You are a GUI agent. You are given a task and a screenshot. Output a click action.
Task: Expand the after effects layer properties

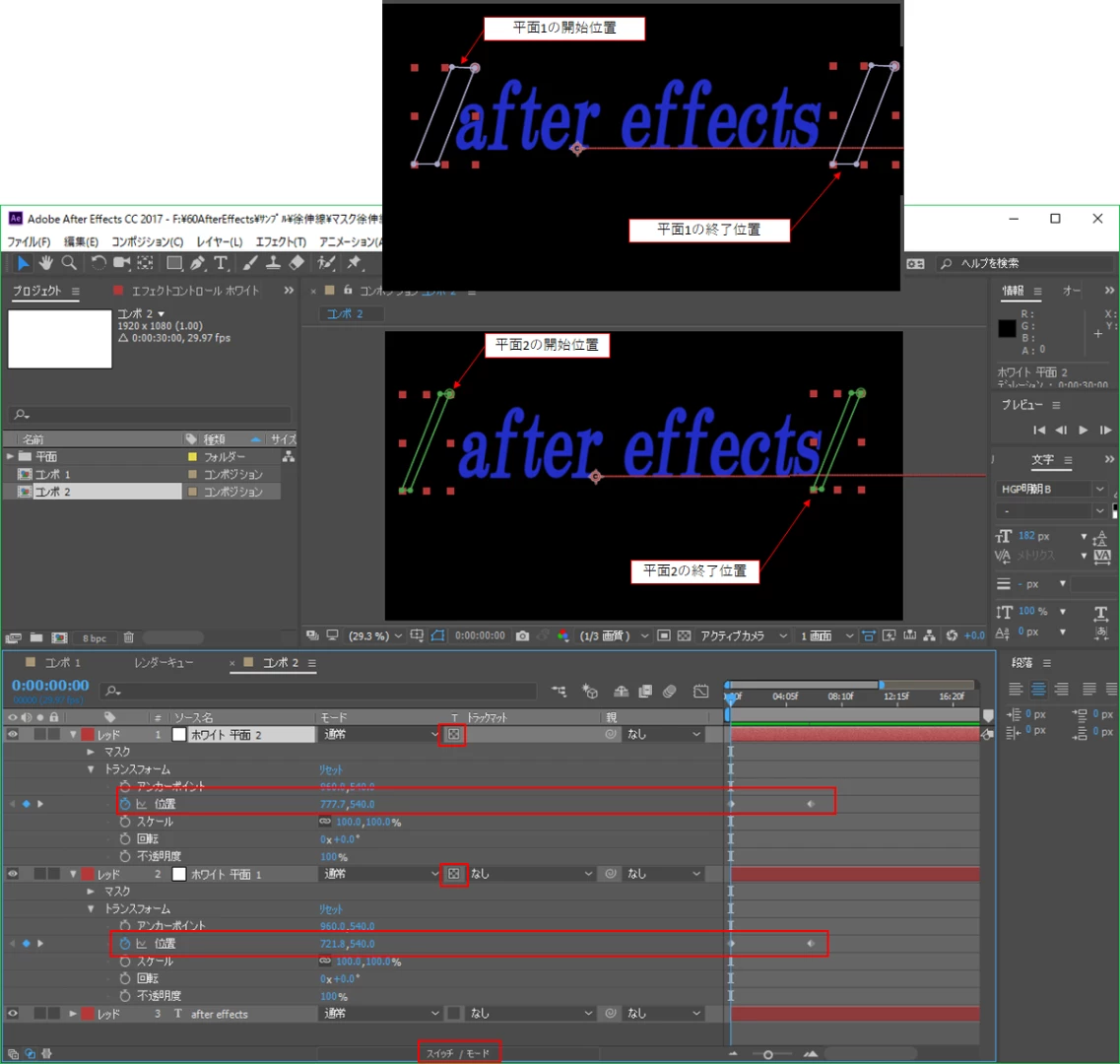point(73,1014)
